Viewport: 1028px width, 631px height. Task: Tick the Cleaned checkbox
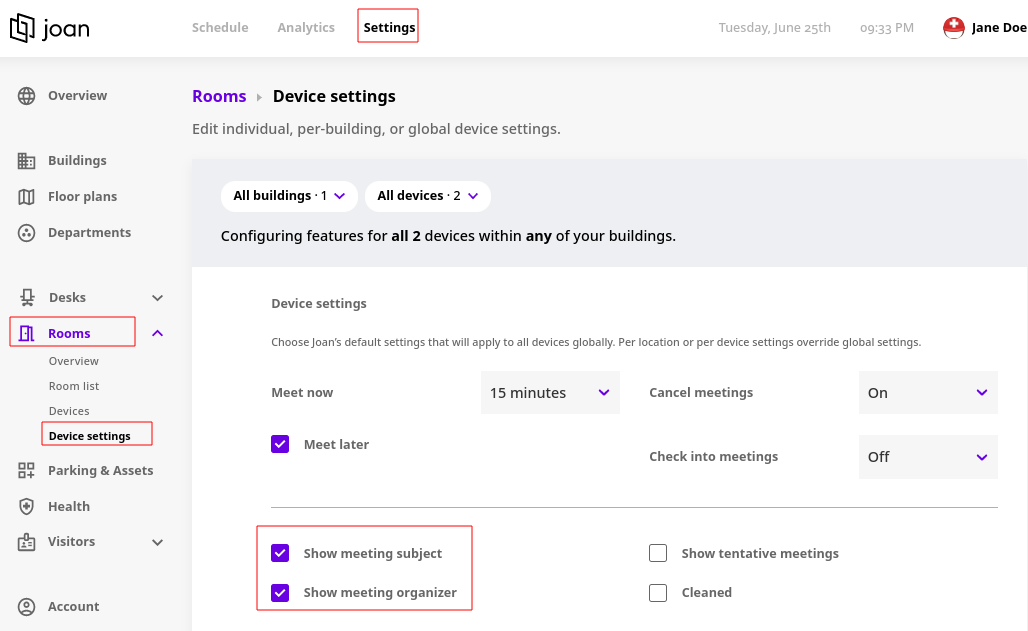click(658, 592)
